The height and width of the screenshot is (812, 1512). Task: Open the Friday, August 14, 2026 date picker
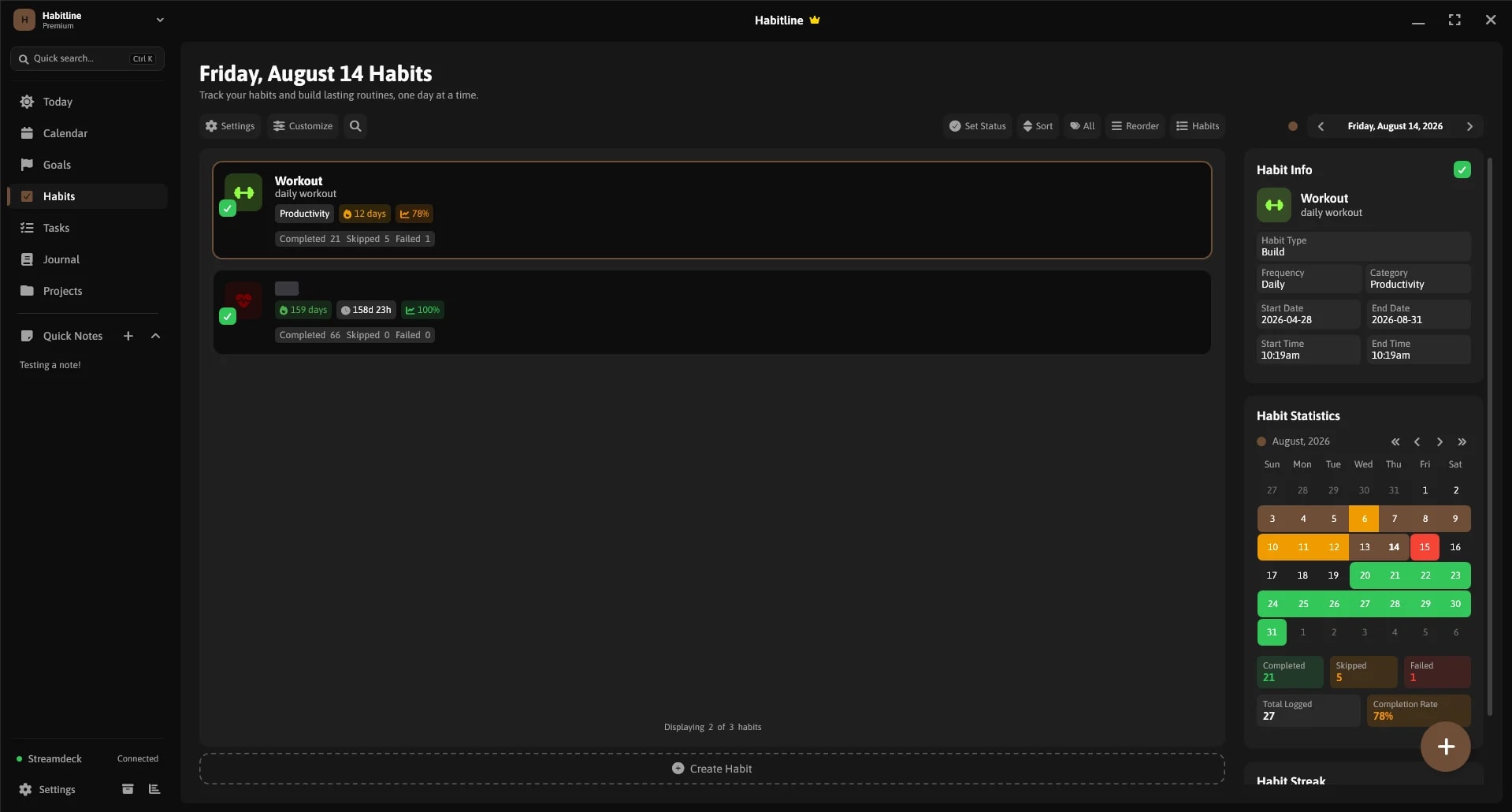tap(1395, 126)
